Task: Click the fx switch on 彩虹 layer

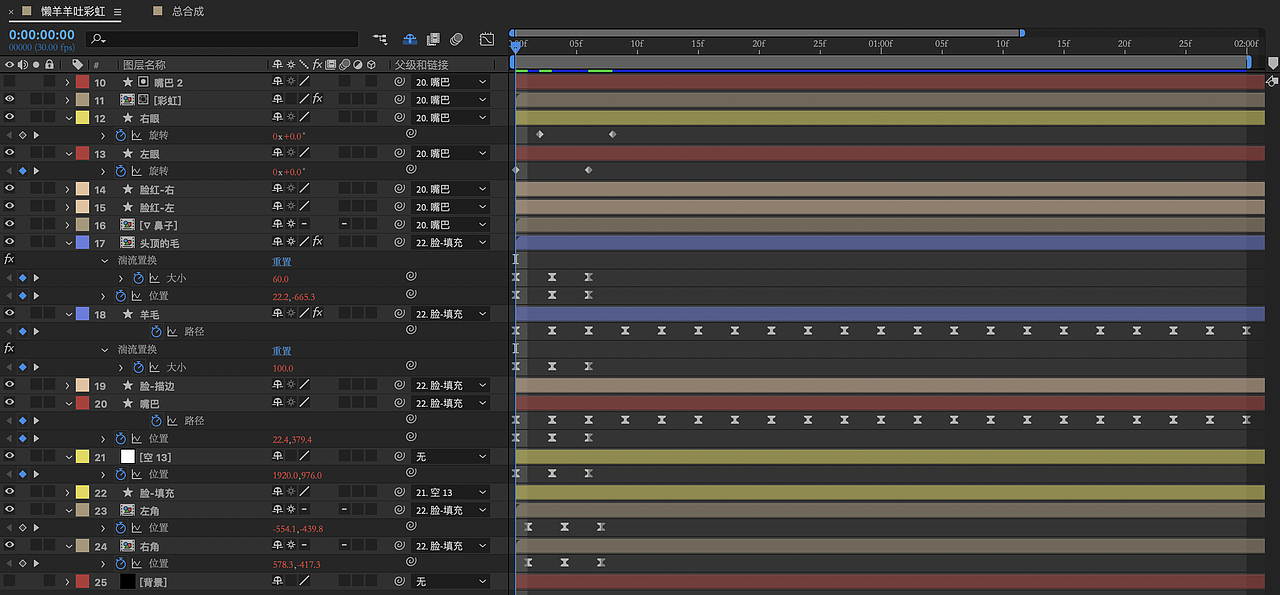Action: pyautogui.click(x=317, y=100)
